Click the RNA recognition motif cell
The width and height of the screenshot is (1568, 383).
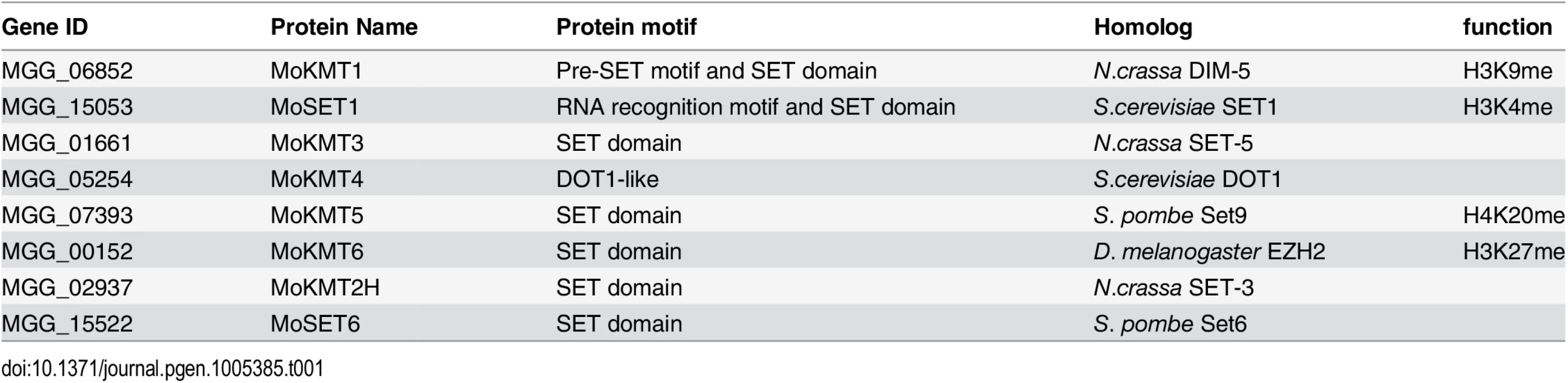[756, 108]
